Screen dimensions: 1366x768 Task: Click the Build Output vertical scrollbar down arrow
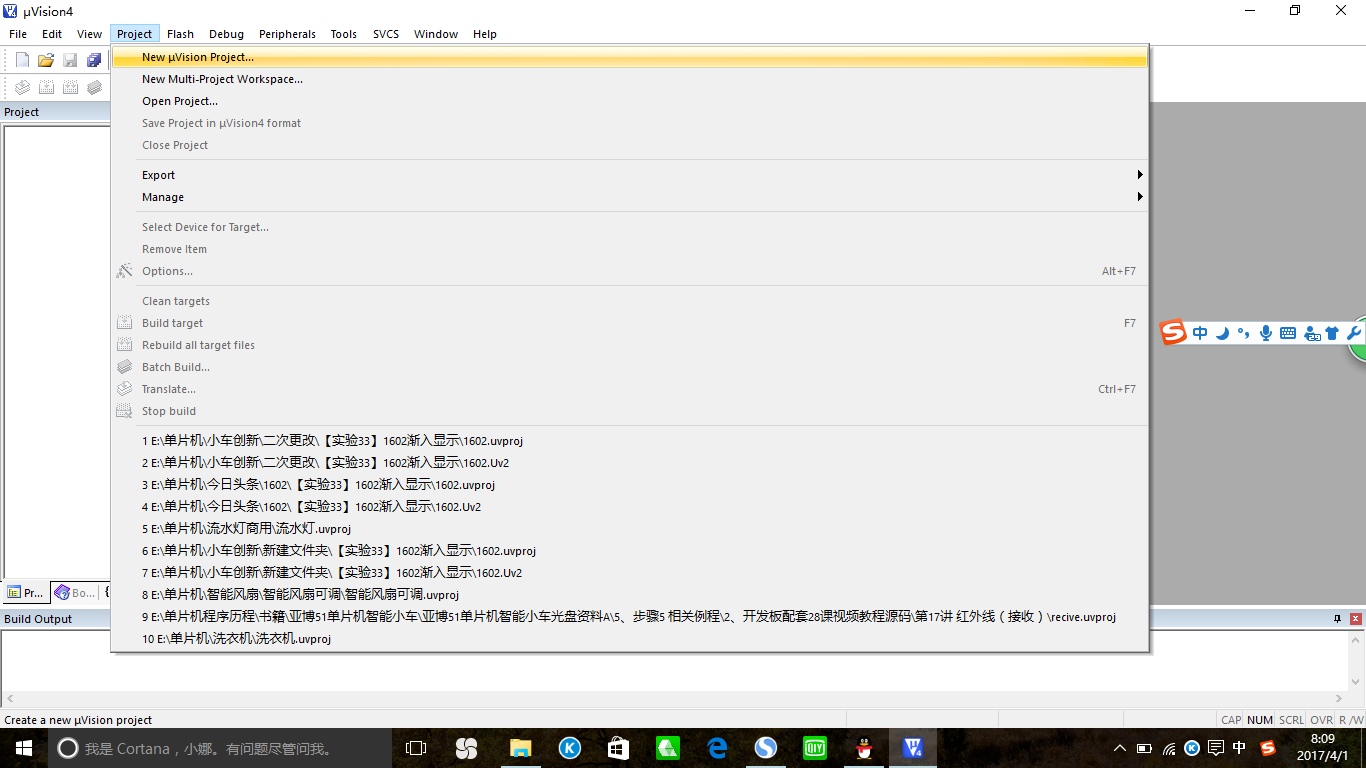point(1357,684)
